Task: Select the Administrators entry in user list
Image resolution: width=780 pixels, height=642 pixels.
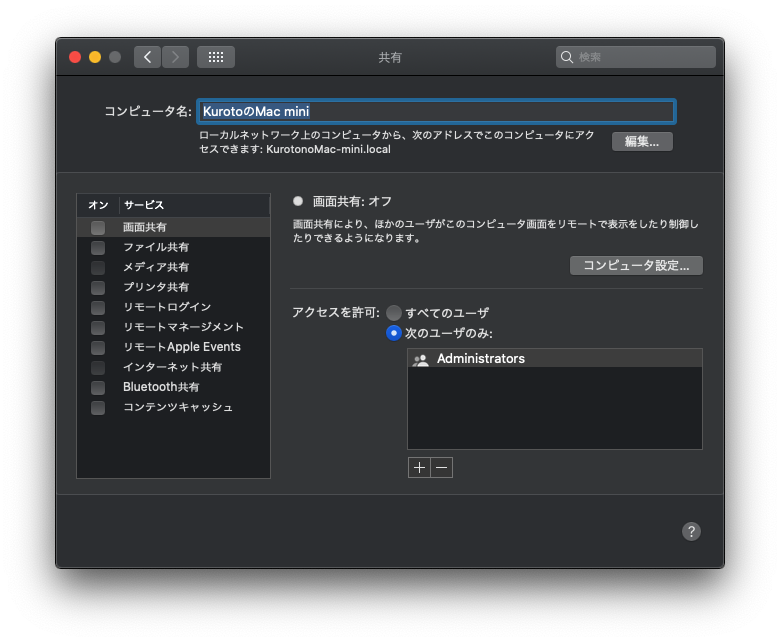Action: pyautogui.click(x=555, y=359)
